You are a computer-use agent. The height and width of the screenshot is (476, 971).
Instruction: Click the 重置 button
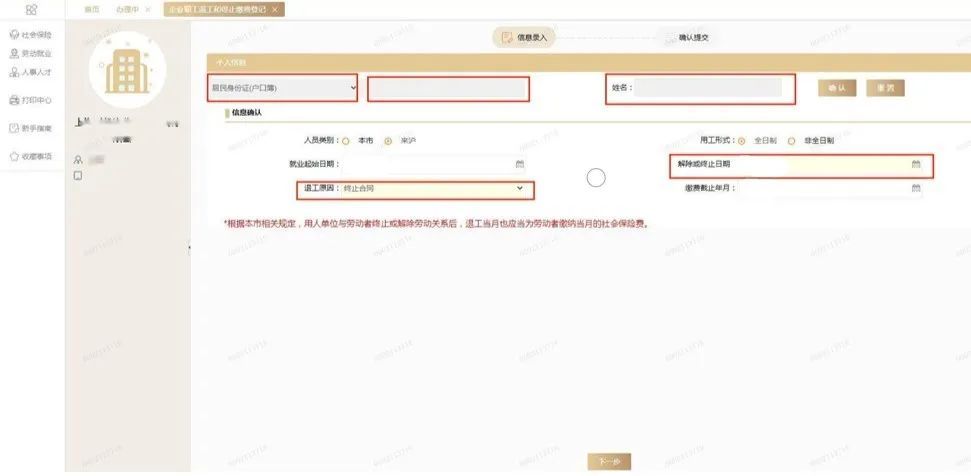(886, 88)
